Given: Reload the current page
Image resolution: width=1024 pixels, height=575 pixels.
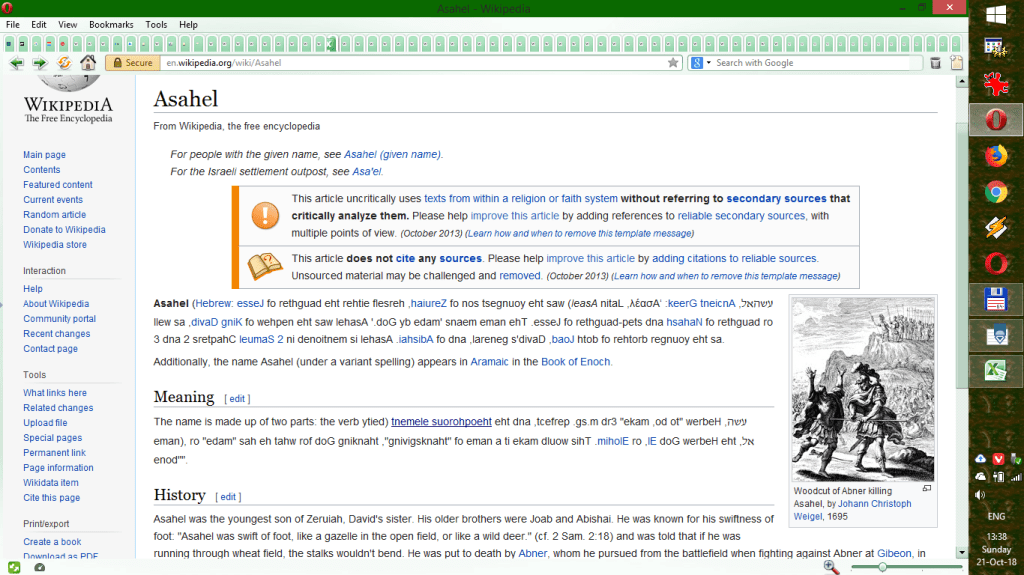Looking at the screenshot, I should (65, 63).
